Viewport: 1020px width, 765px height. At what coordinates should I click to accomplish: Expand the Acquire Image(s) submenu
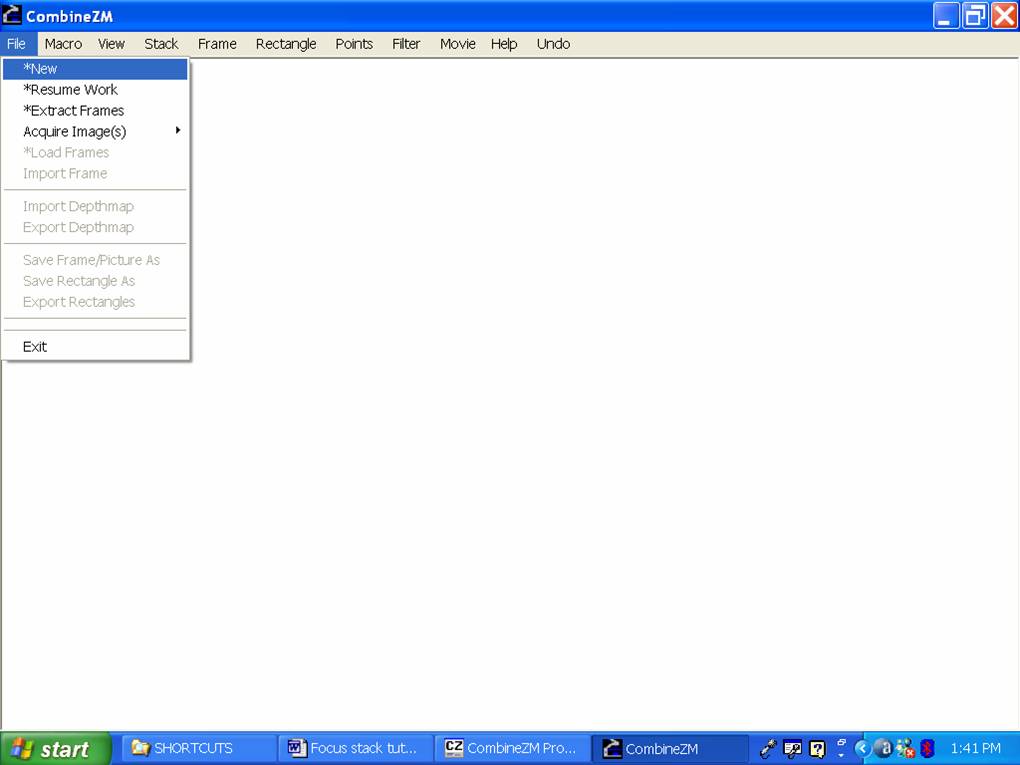click(95, 131)
